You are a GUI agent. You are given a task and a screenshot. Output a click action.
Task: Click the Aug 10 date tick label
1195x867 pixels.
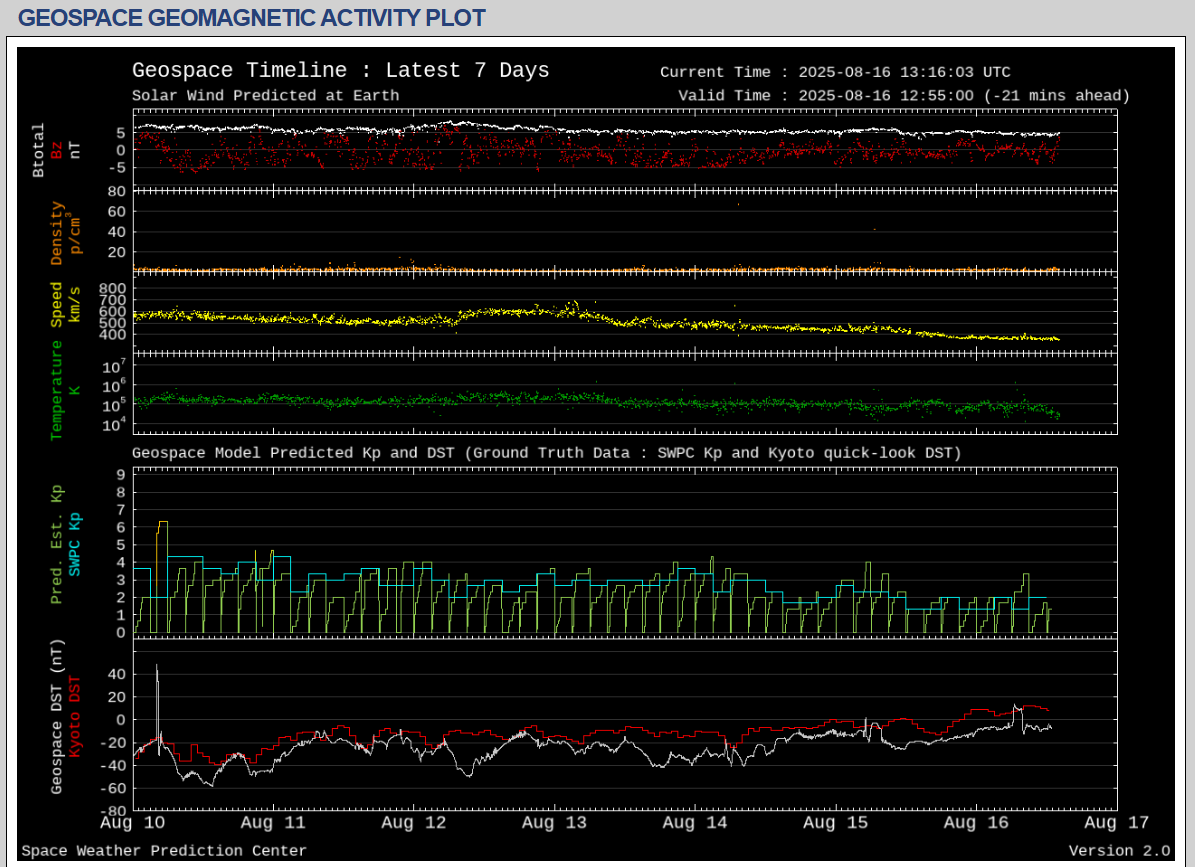[x=135, y=823]
